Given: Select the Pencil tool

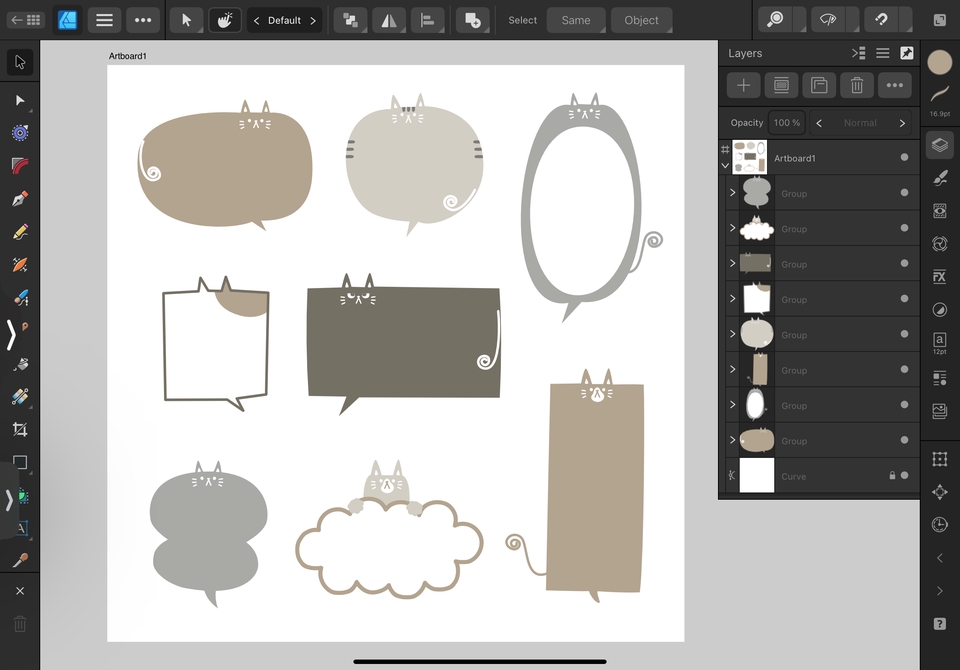Looking at the screenshot, I should coord(20,232).
